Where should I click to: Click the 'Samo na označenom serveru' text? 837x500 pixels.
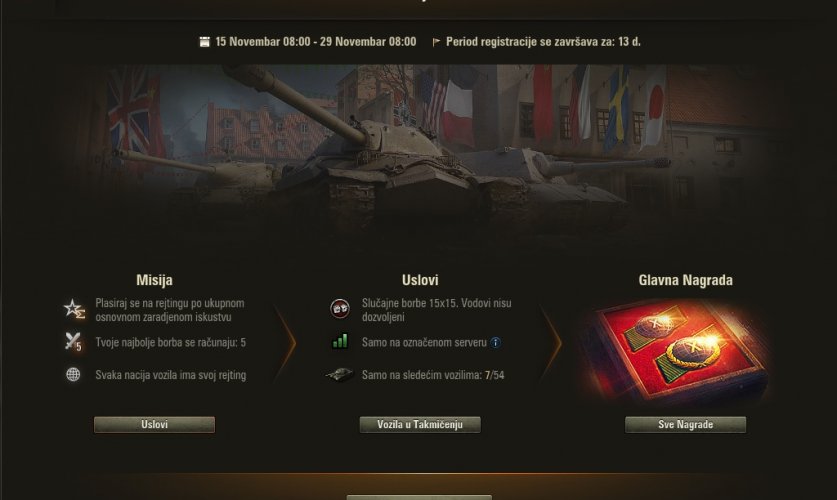[x=424, y=343]
